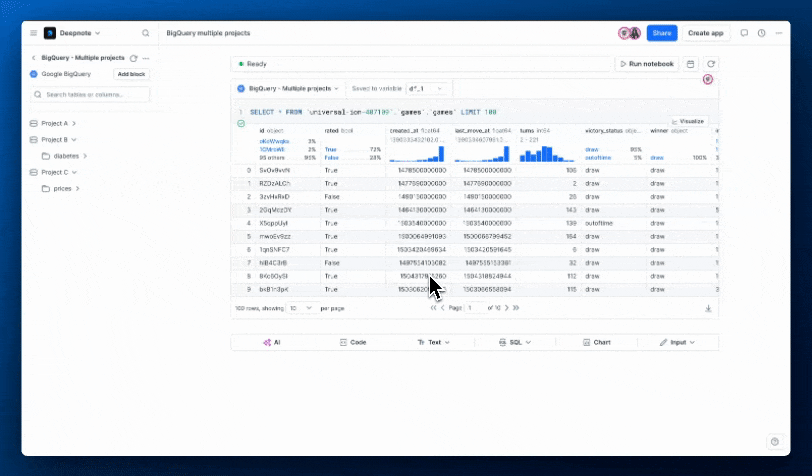Click the Project A database icon

pos(34,124)
